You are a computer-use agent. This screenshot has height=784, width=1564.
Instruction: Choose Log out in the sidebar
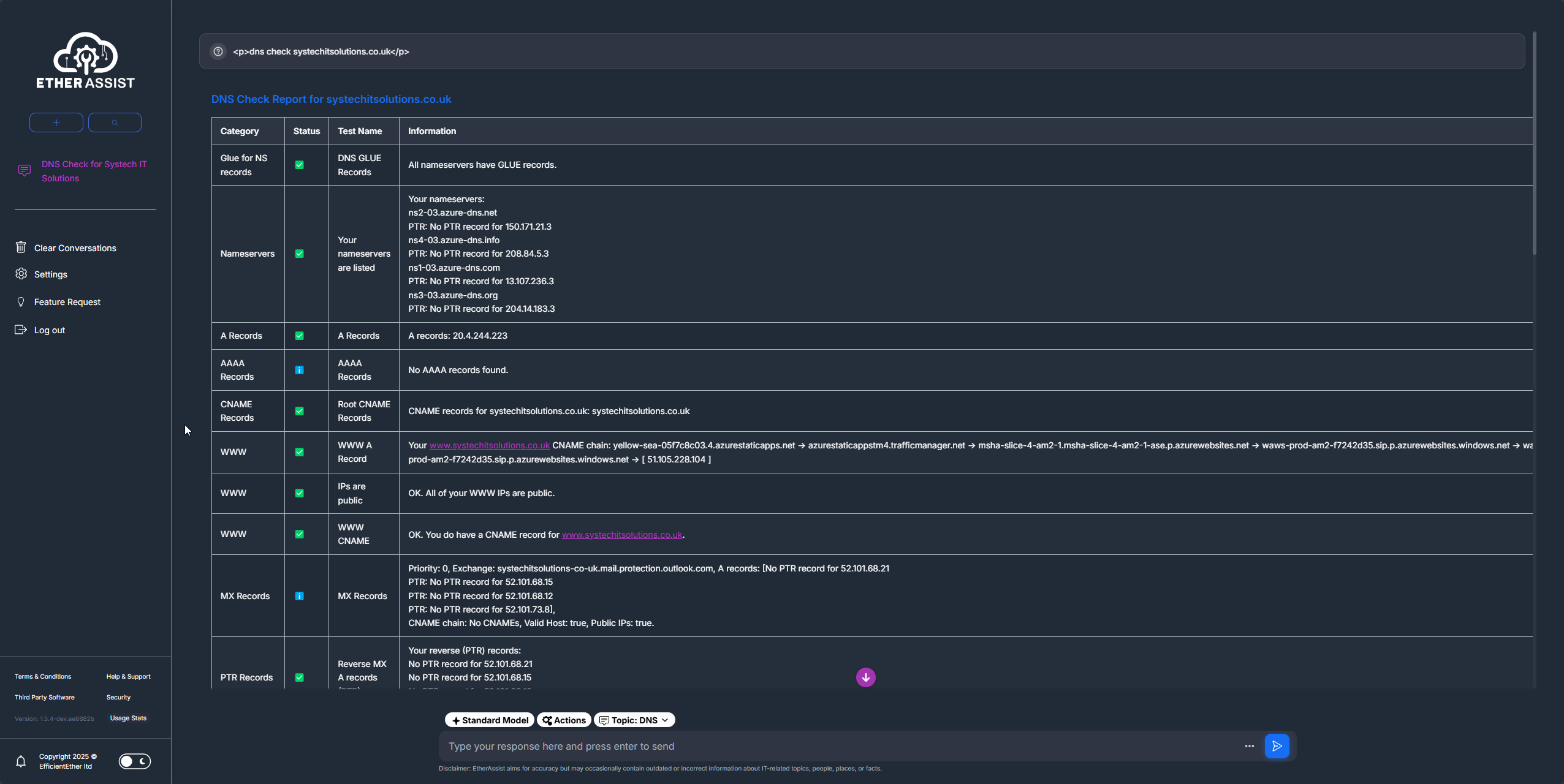click(x=50, y=330)
